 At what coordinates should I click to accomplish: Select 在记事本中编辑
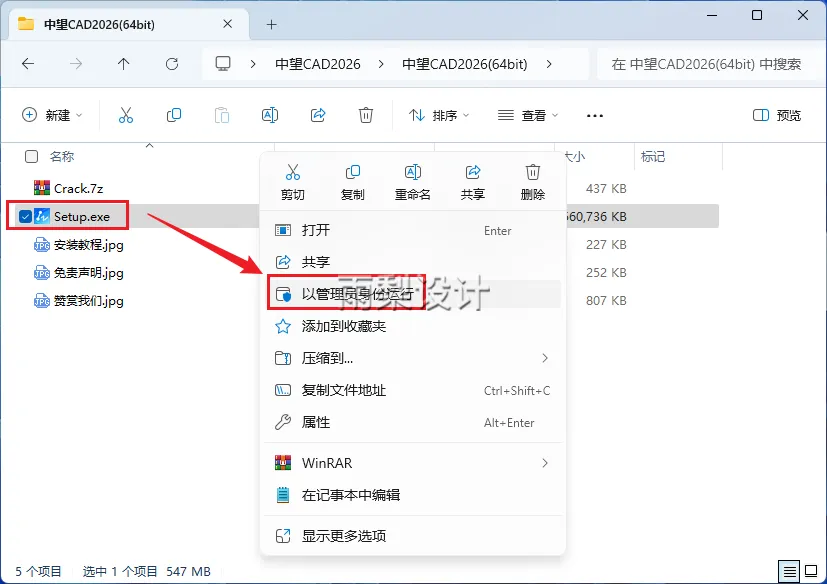tap(413, 495)
